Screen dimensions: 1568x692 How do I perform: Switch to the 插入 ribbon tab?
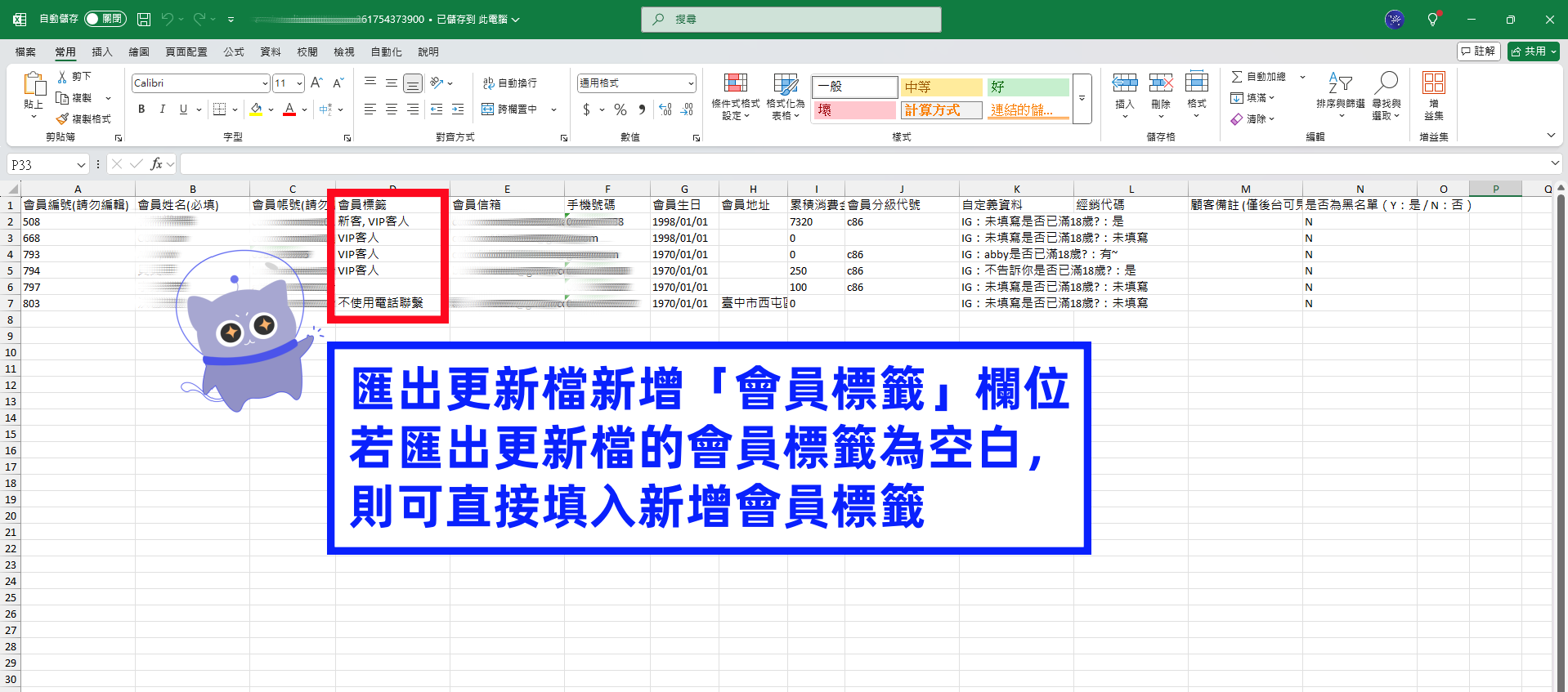pos(102,51)
